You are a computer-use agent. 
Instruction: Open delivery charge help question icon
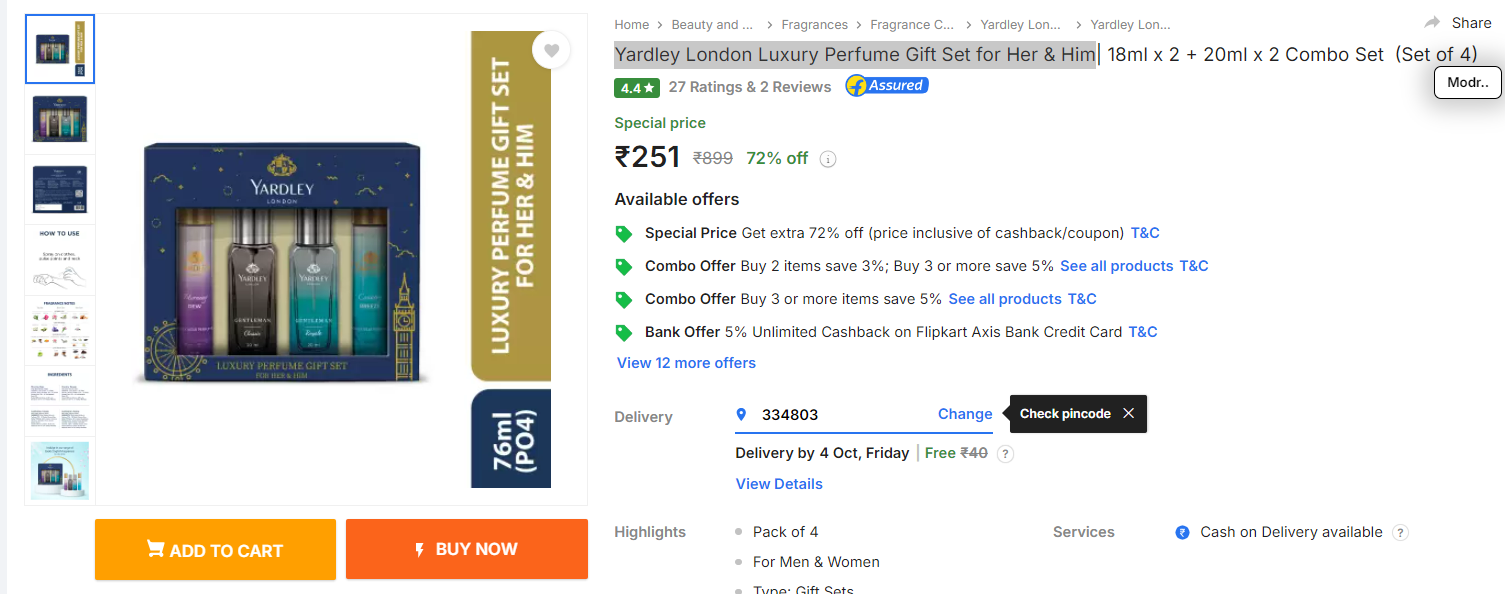1006,454
